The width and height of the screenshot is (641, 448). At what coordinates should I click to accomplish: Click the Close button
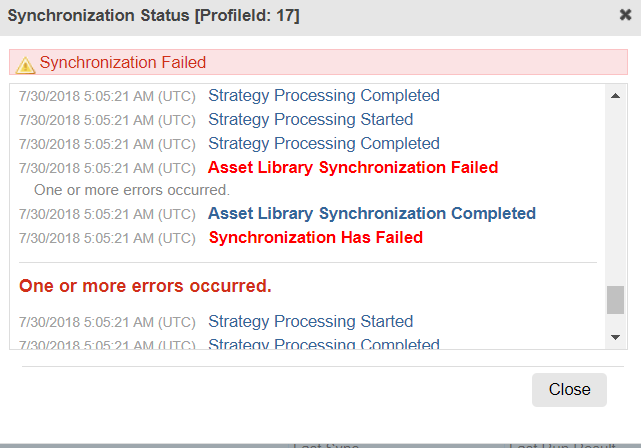click(569, 390)
